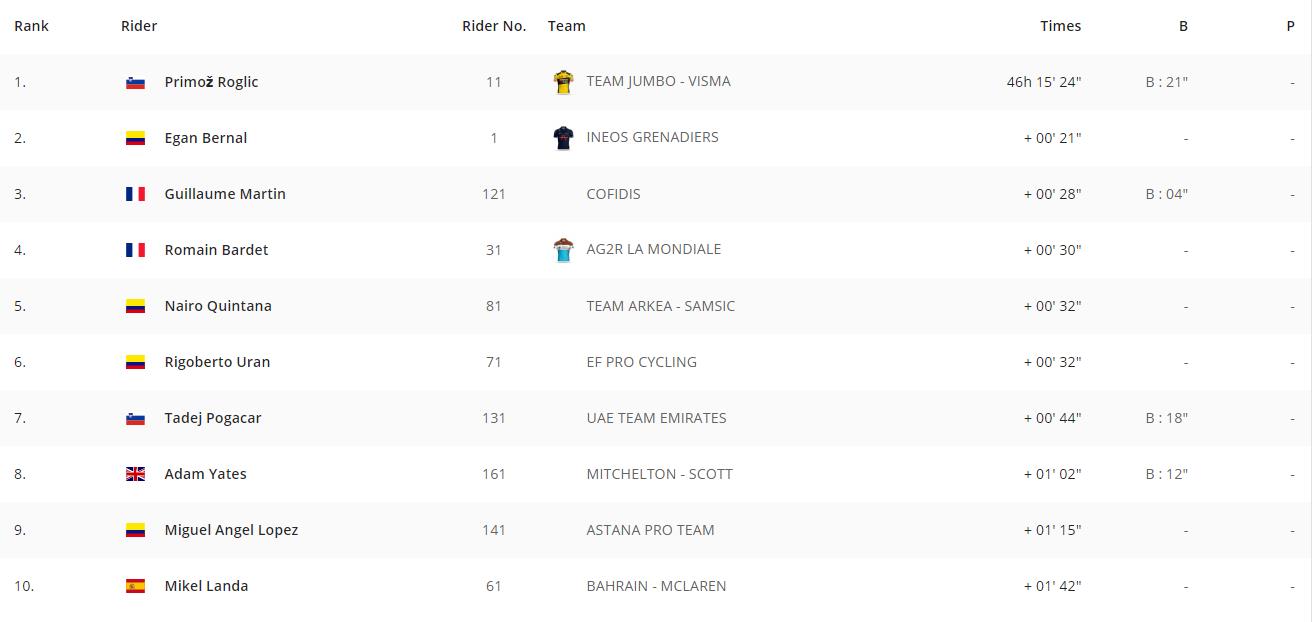Viewport: 1313px width, 622px height.
Task: Click the Ineos Grenadiers dark jersey icon
Action: click(x=563, y=138)
